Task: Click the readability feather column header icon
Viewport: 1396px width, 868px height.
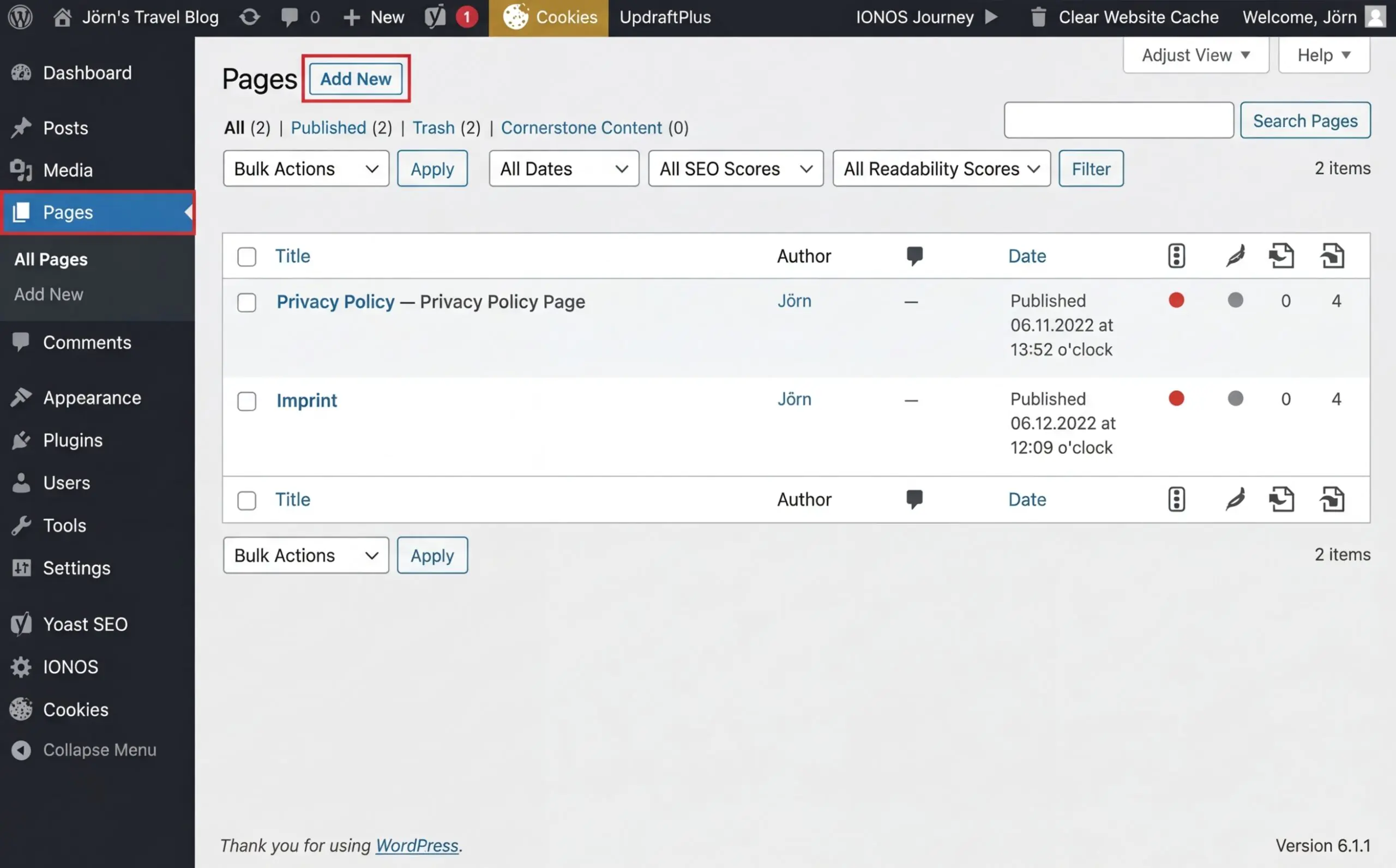Action: tap(1235, 256)
